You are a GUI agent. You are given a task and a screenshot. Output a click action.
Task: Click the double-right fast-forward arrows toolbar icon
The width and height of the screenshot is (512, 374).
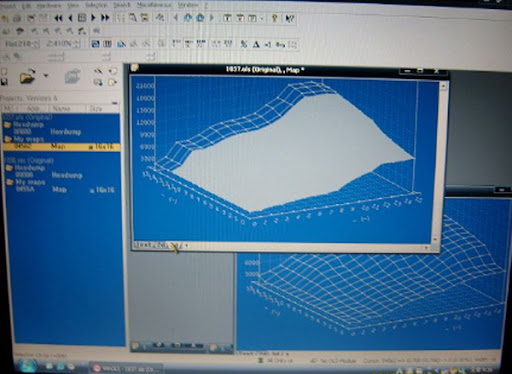pos(105,18)
